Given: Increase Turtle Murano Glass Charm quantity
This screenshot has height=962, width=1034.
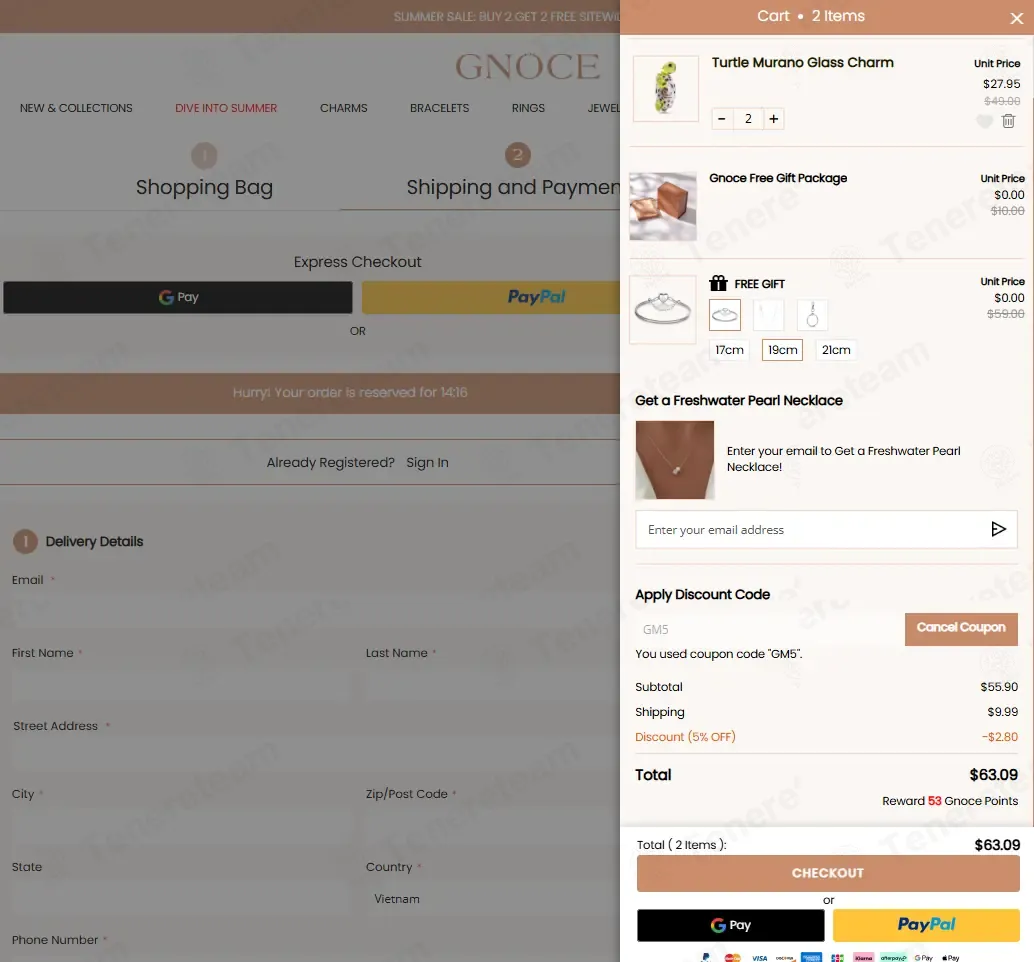Looking at the screenshot, I should tap(774, 119).
